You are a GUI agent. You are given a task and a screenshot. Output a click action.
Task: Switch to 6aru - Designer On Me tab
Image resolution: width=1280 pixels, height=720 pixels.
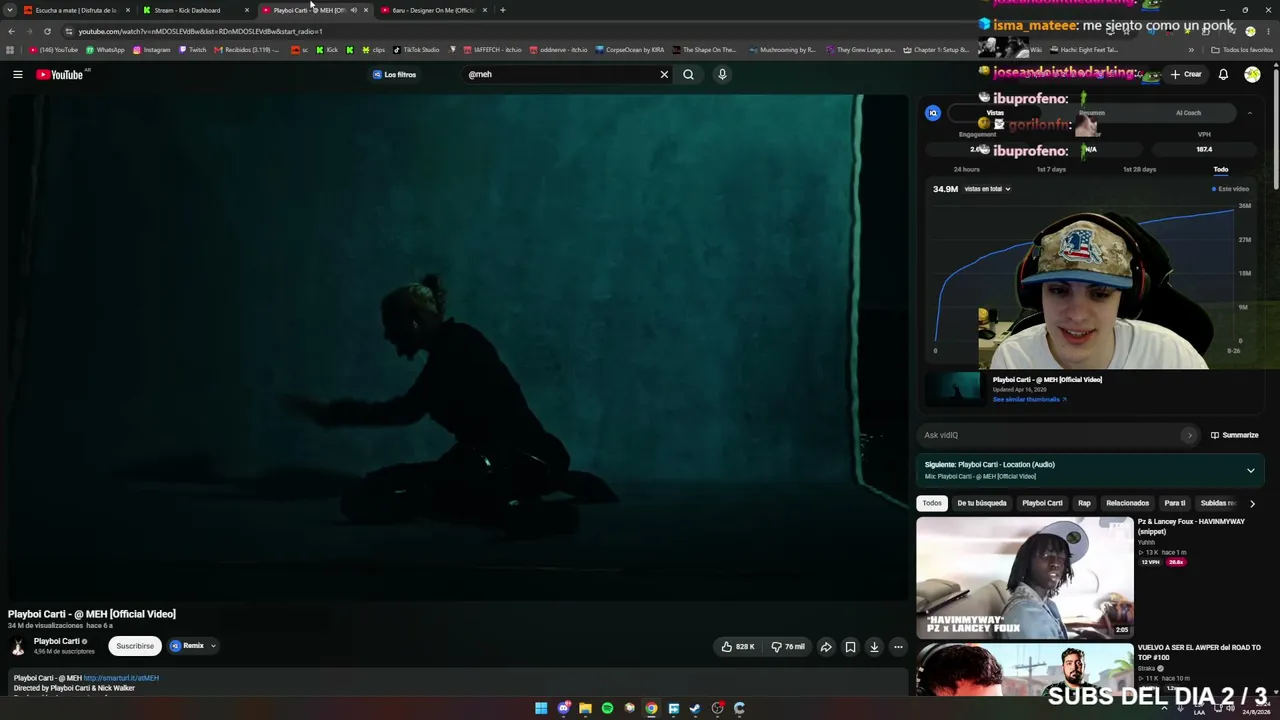434,10
